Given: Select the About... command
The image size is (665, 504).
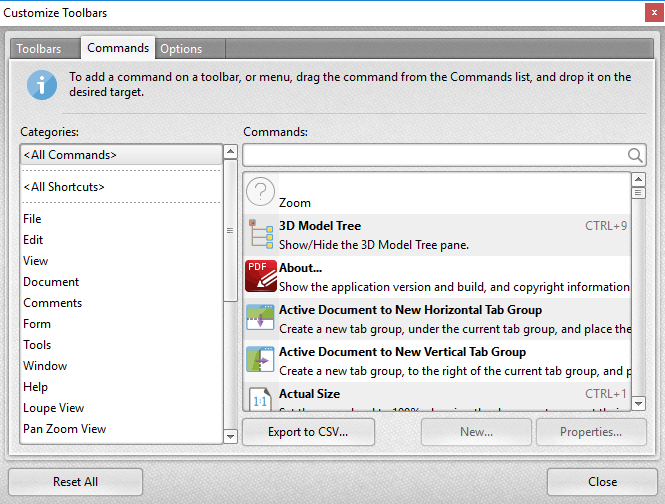Looking at the screenshot, I should click(x=437, y=277).
